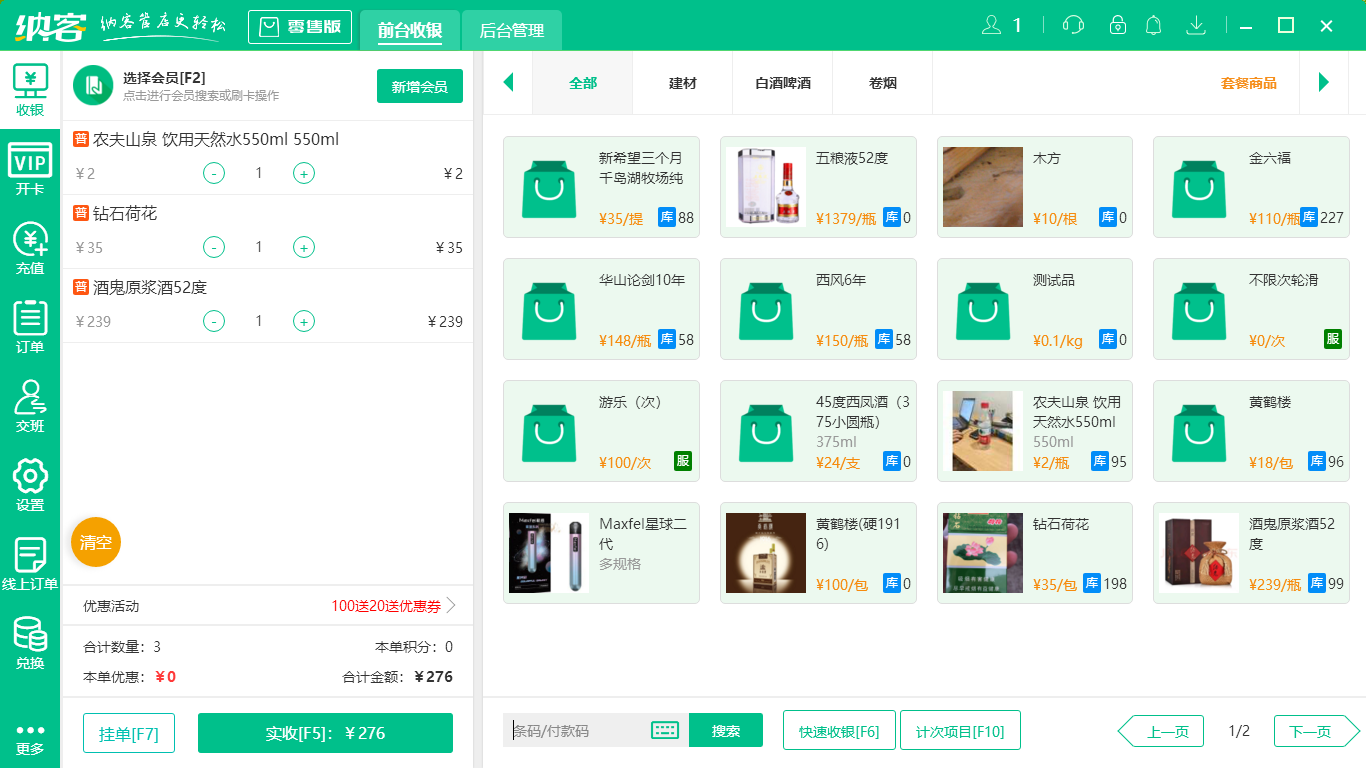Open the 订单 orders panel

point(30,326)
